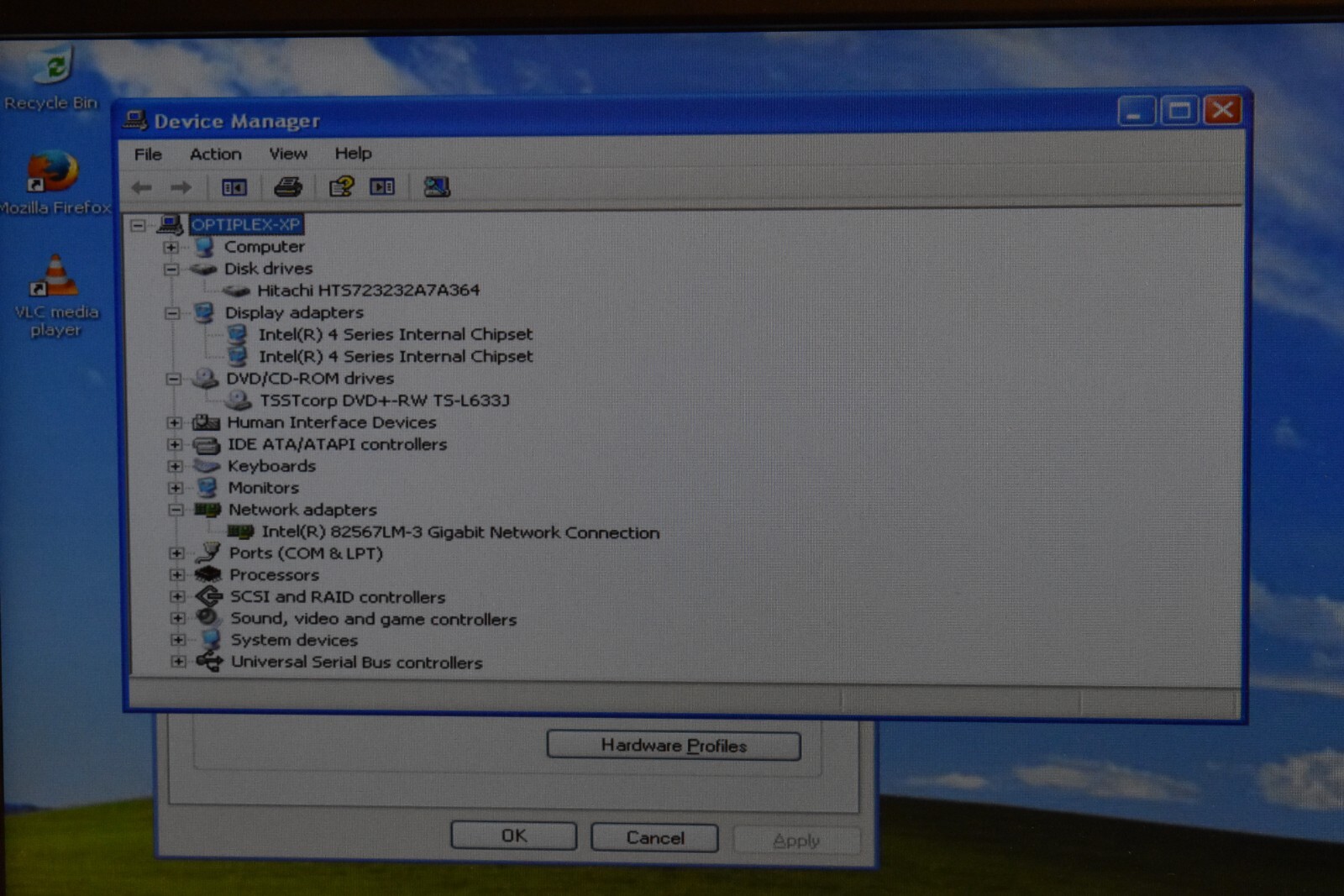The width and height of the screenshot is (1344, 896).
Task: Click Hardware Profiles button in System Properties
Action: (x=674, y=746)
